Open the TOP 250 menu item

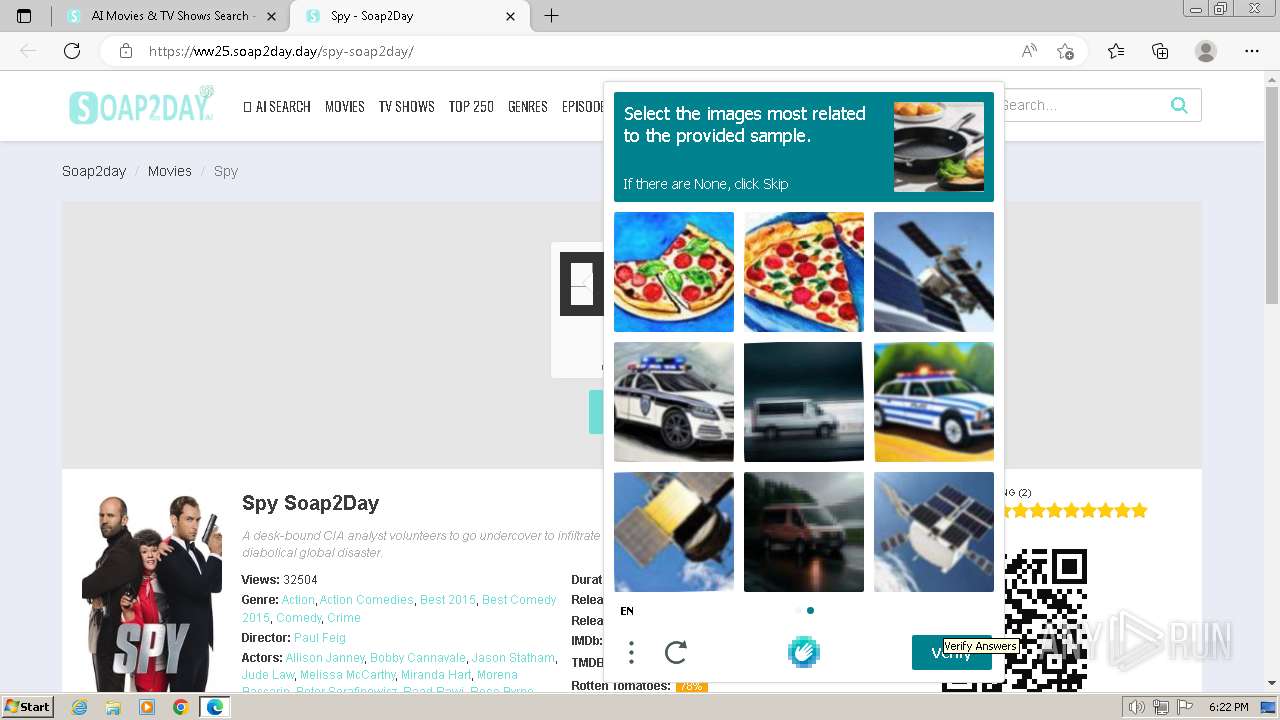click(471, 106)
